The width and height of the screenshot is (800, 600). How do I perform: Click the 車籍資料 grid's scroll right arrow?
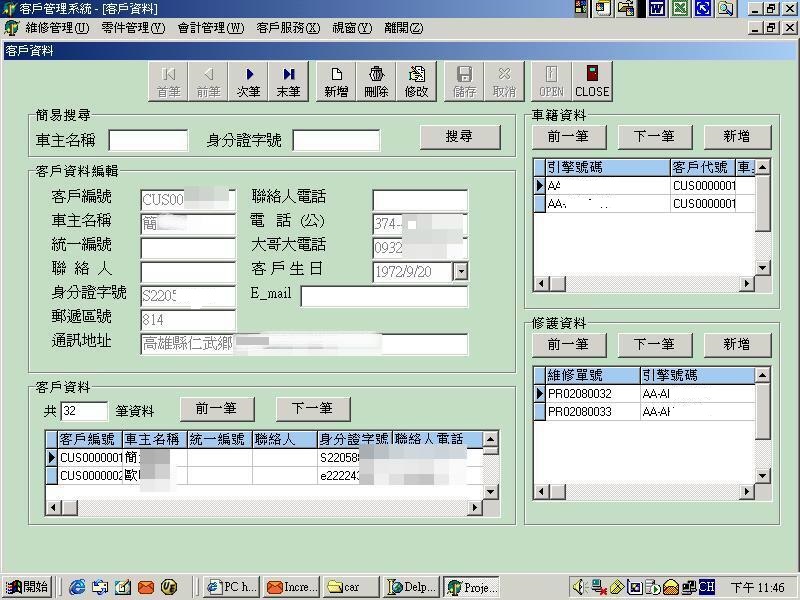pyautogui.click(x=747, y=283)
